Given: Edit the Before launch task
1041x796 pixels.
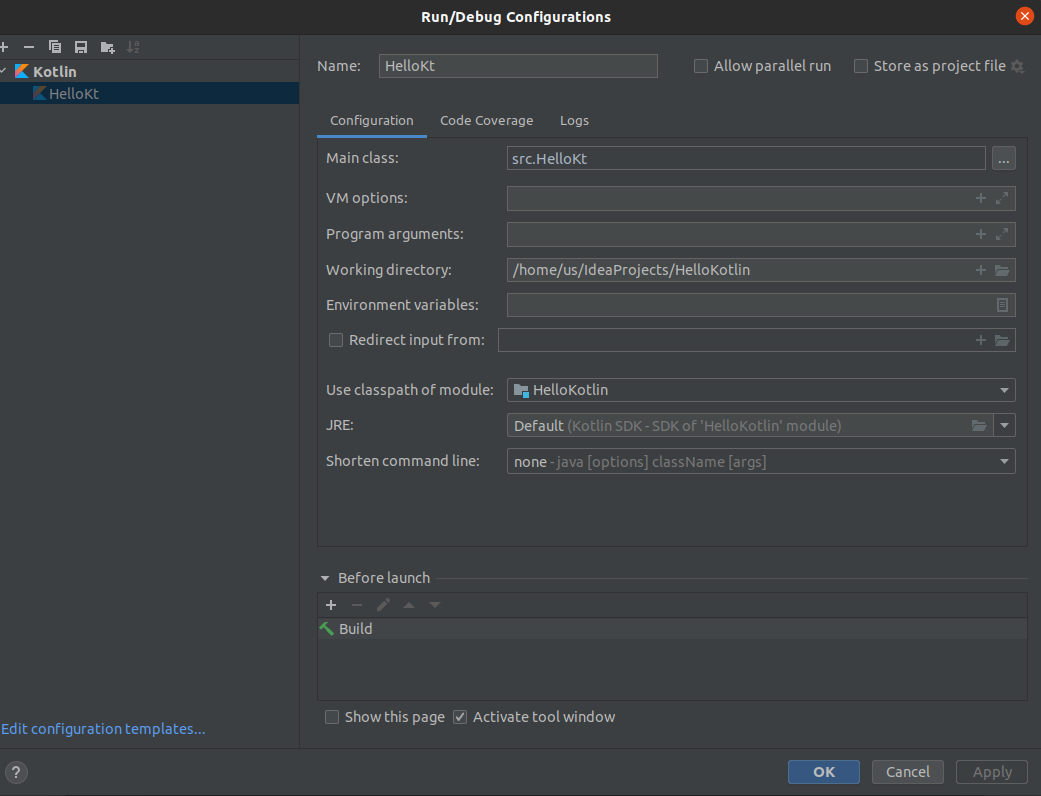Looking at the screenshot, I should [x=383, y=605].
